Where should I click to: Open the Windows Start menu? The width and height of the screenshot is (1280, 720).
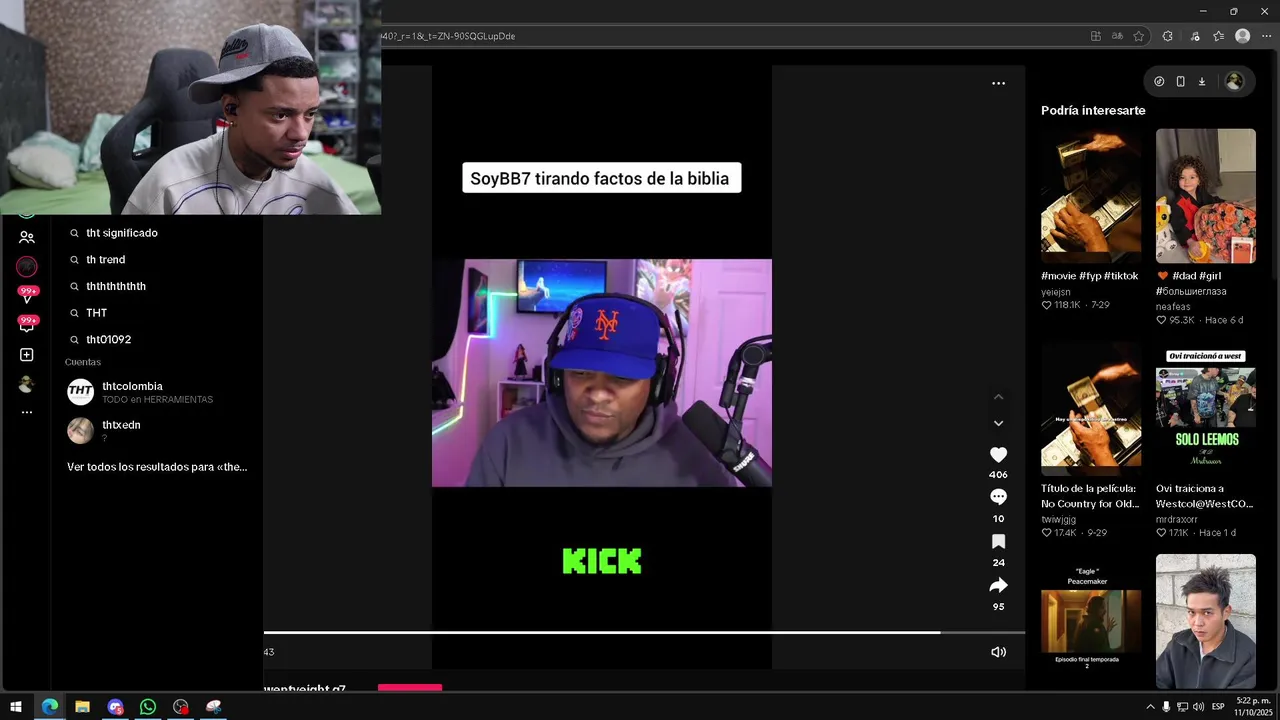[x=16, y=706]
